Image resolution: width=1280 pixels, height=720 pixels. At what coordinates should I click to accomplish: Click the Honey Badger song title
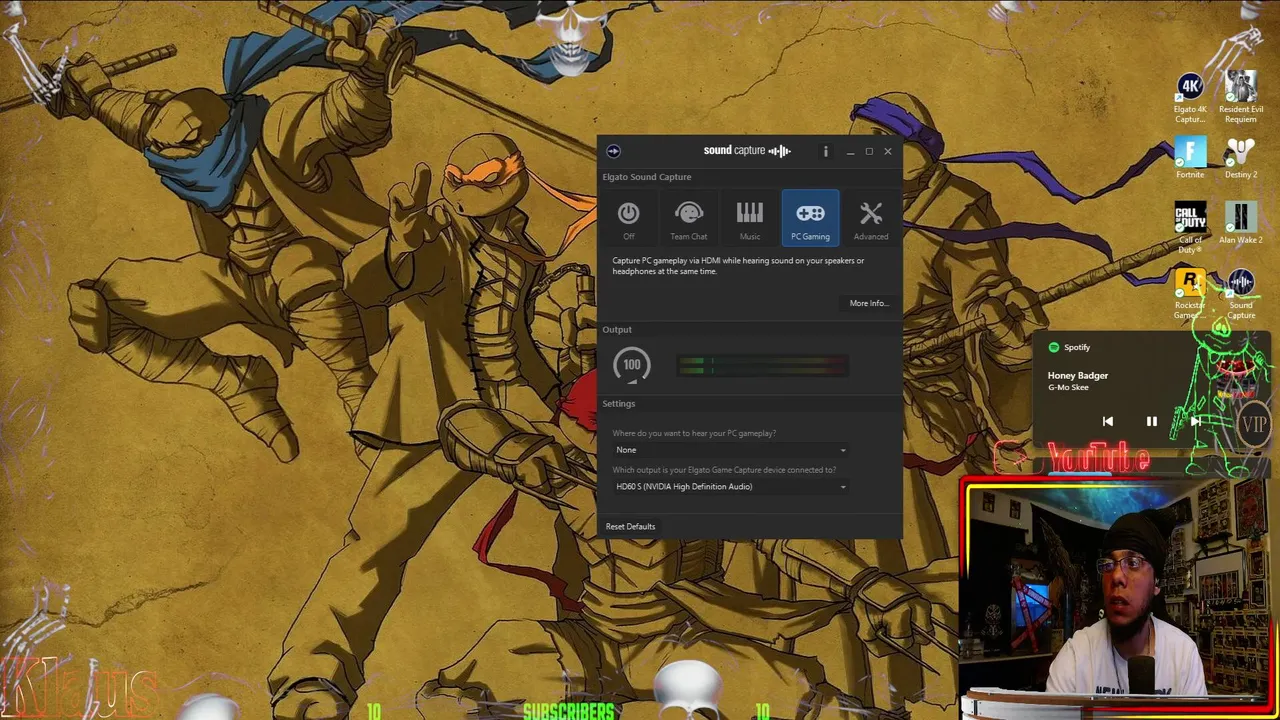[1078, 375]
